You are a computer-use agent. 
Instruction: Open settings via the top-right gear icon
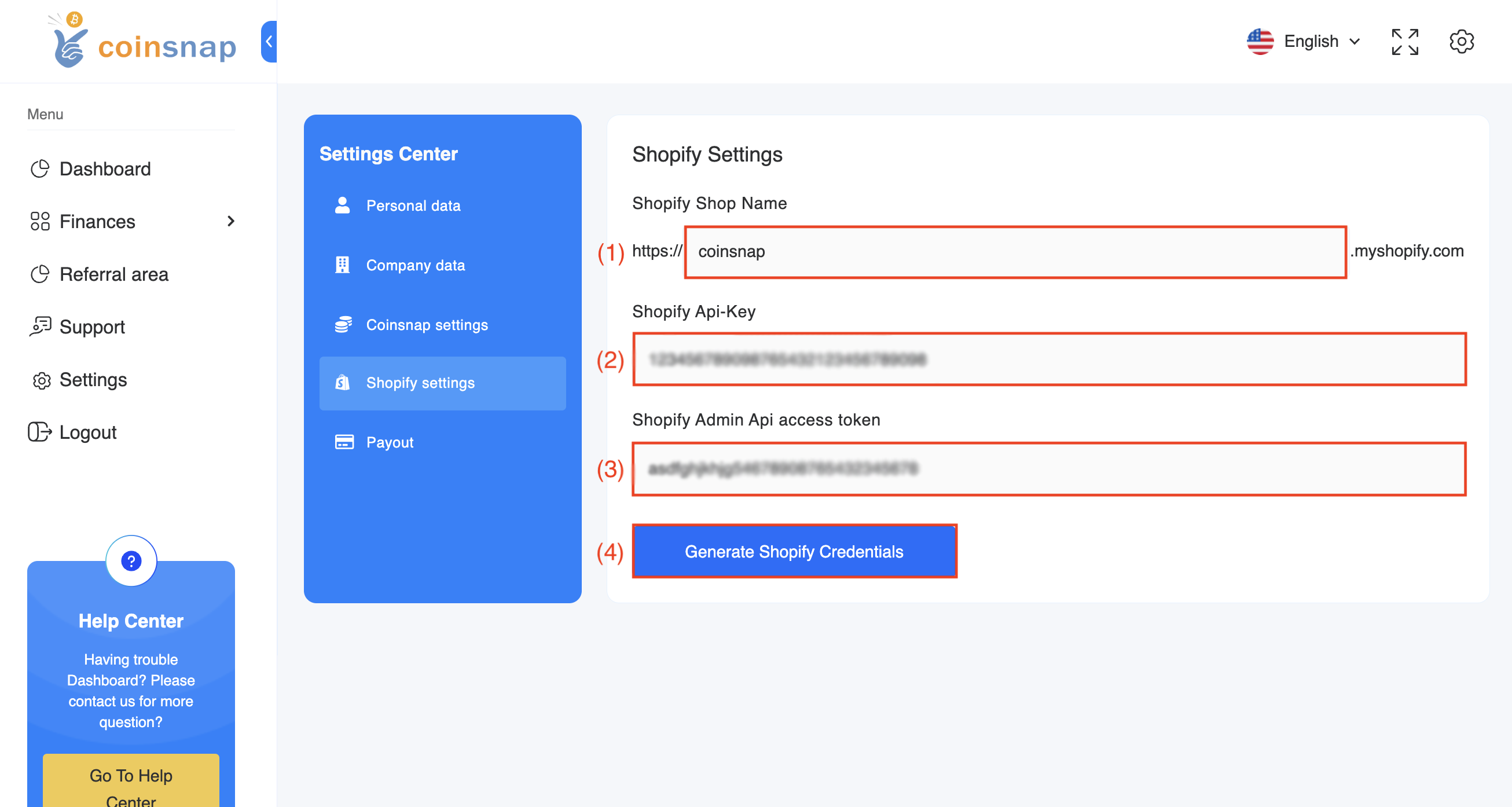1462,41
